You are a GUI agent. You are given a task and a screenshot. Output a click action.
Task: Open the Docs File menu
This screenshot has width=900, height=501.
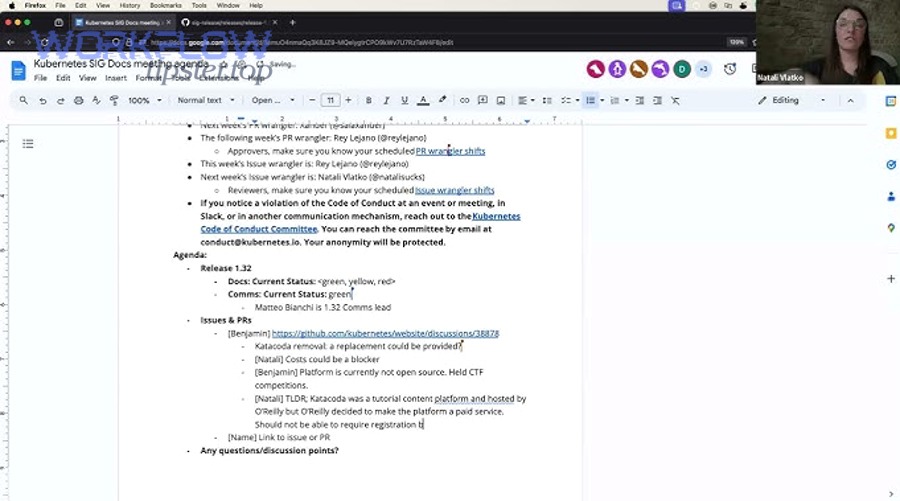(x=40, y=78)
